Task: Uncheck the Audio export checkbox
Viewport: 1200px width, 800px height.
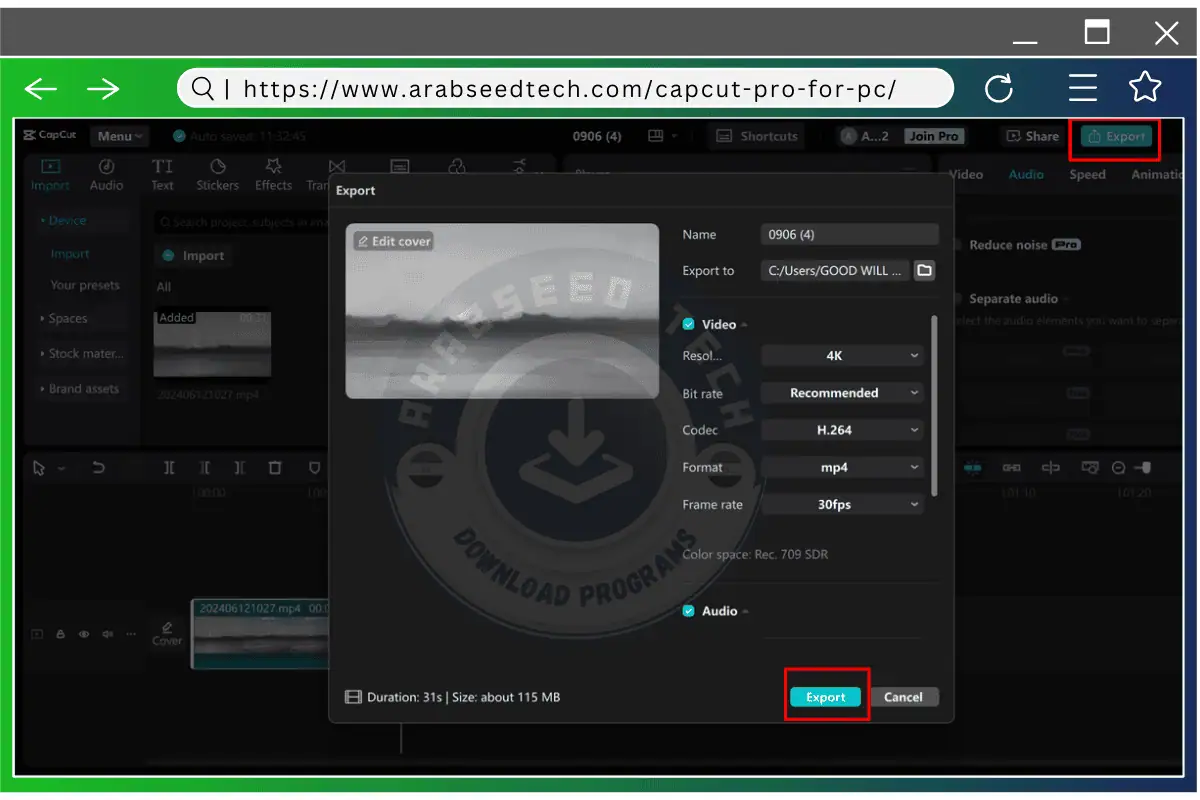Action: [x=689, y=611]
